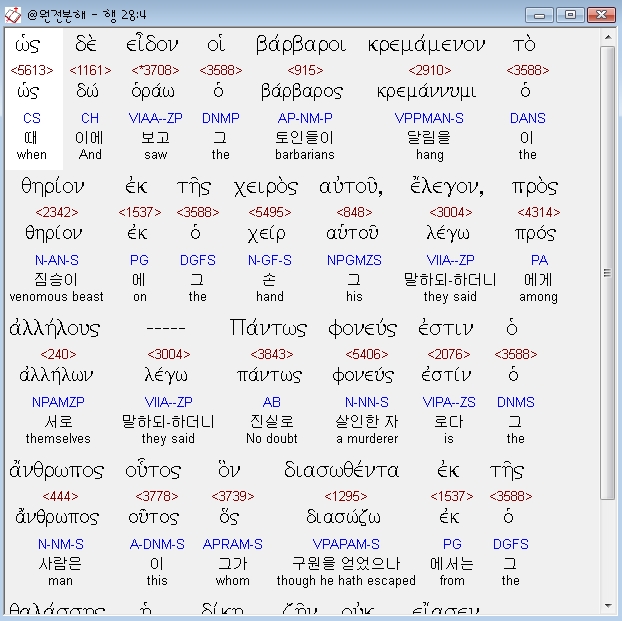The height and width of the screenshot is (621, 622).
Task: Click the Greek word διασωθέντα
Action: click(x=342, y=471)
